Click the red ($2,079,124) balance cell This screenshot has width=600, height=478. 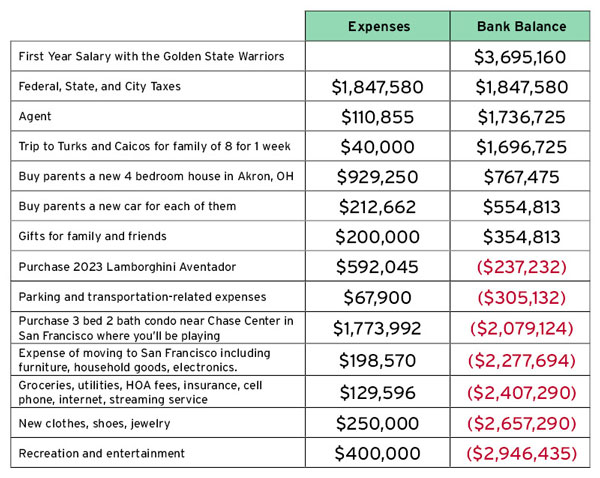[x=520, y=328]
